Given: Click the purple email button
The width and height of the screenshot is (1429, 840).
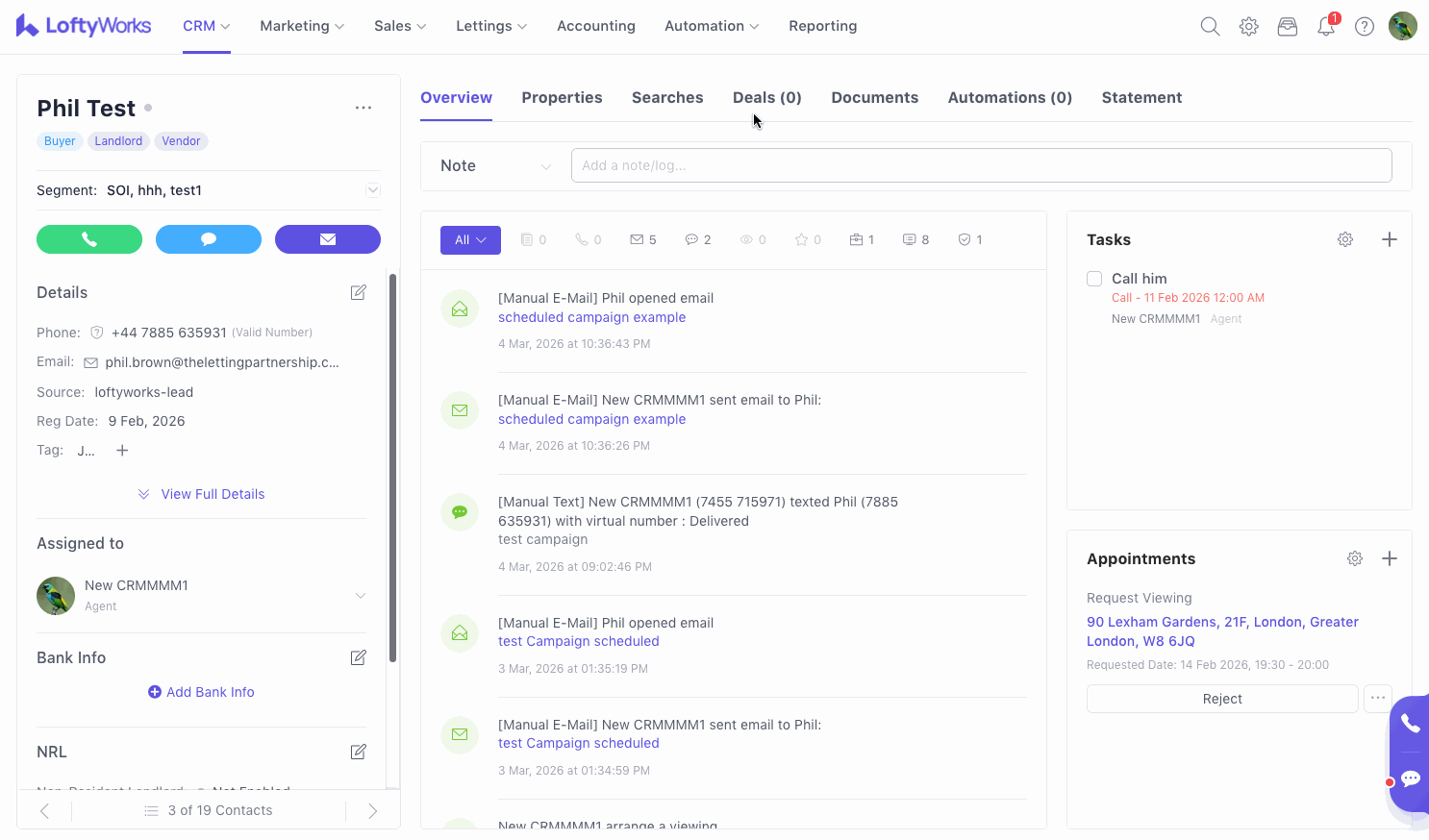Looking at the screenshot, I should click(x=328, y=239).
